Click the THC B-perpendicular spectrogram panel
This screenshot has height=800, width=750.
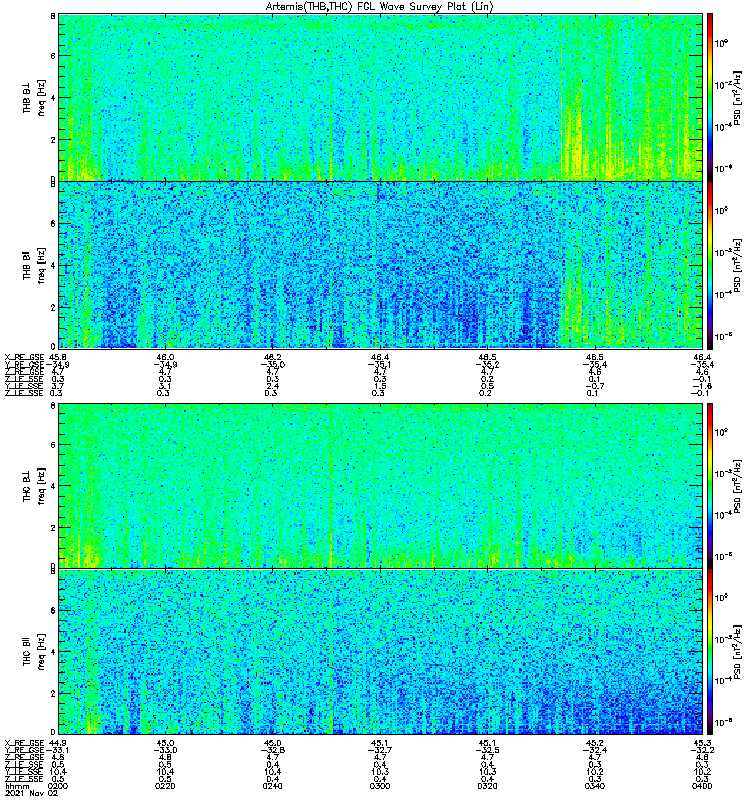pos(380,486)
